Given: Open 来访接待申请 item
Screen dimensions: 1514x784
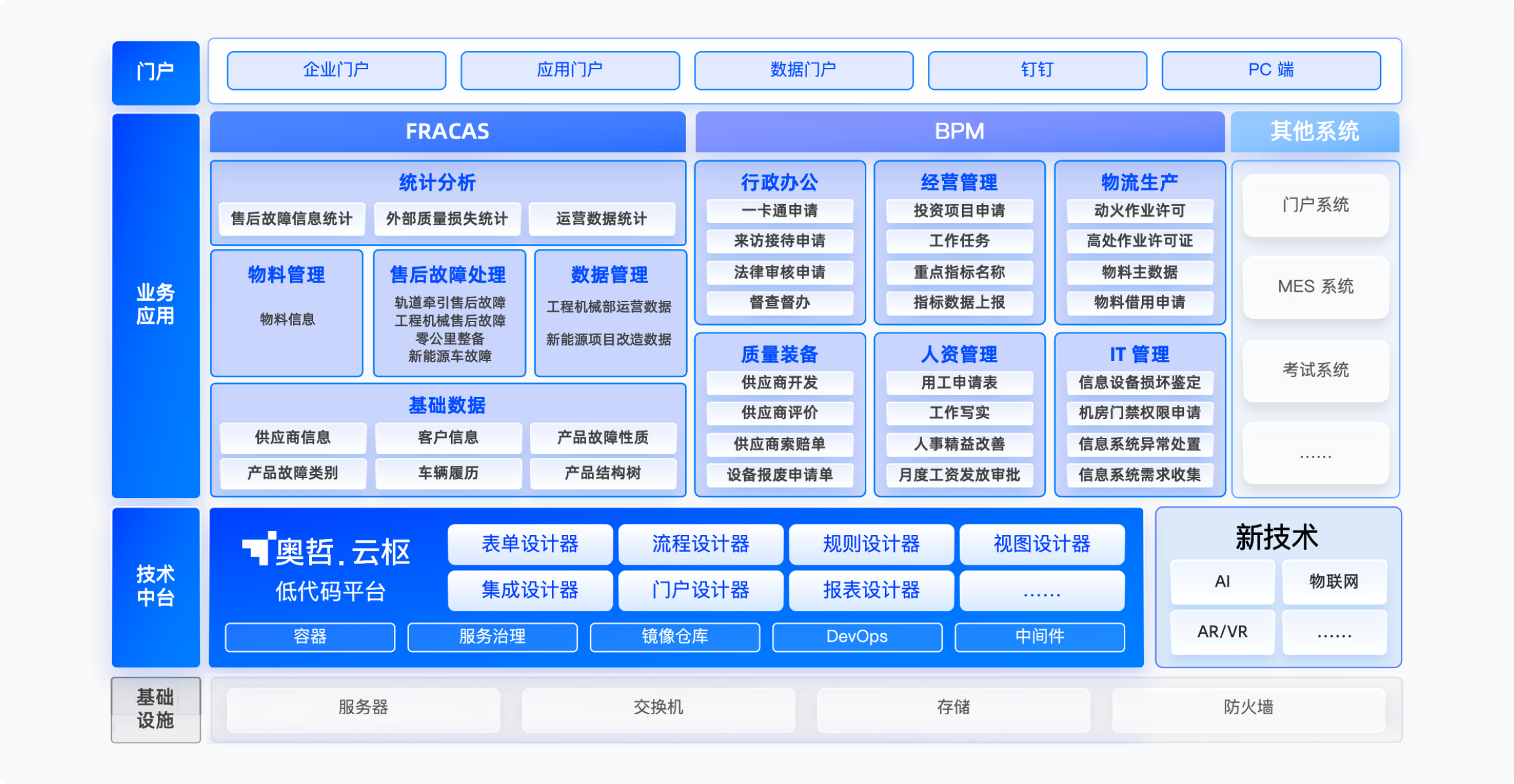Looking at the screenshot, I should (x=780, y=241).
